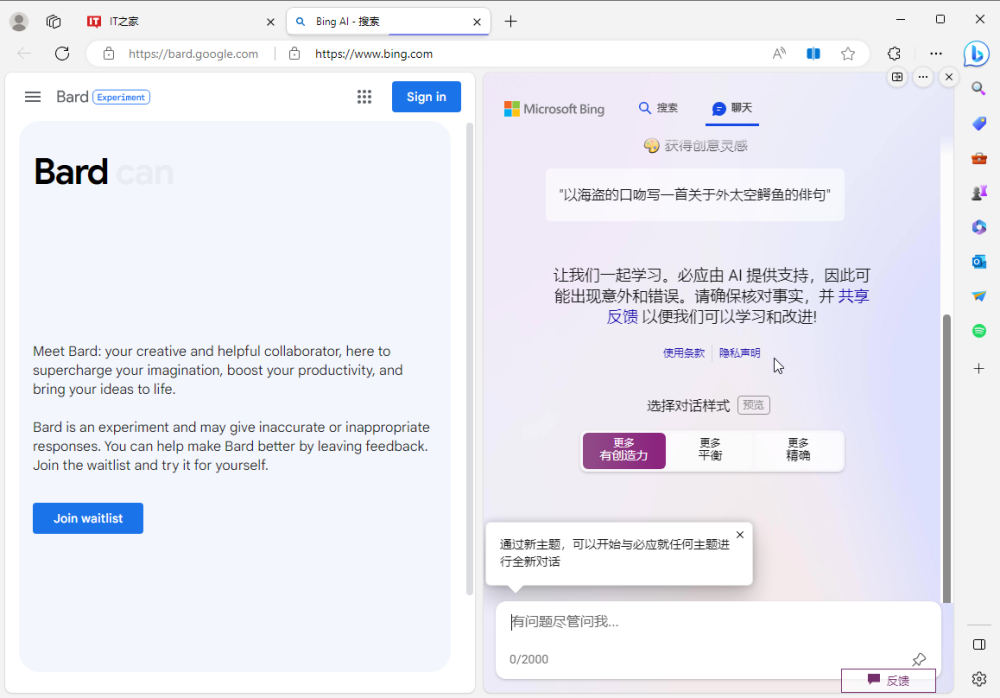Switch to the 聊天 chat tab
1000x698 pixels.
pos(732,108)
